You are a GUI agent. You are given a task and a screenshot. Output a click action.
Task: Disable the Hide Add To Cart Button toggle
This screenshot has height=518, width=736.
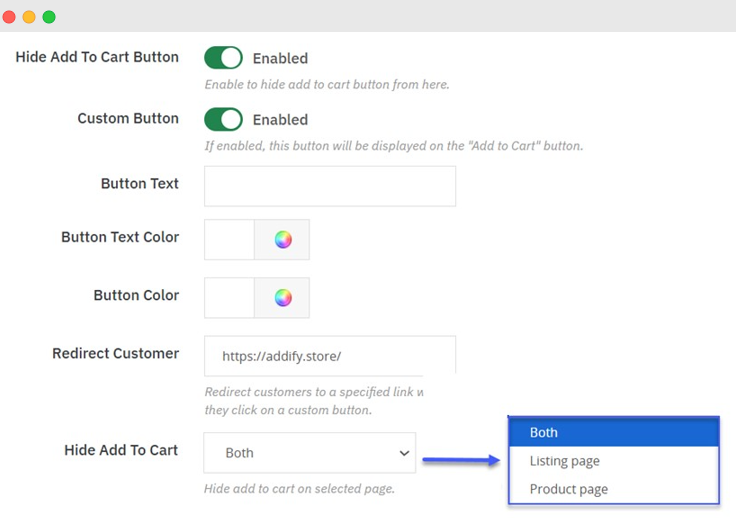coord(223,58)
